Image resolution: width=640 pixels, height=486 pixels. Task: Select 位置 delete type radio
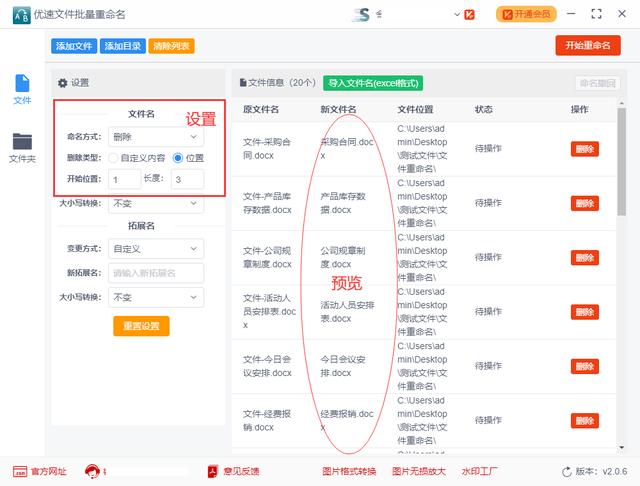tap(178, 158)
